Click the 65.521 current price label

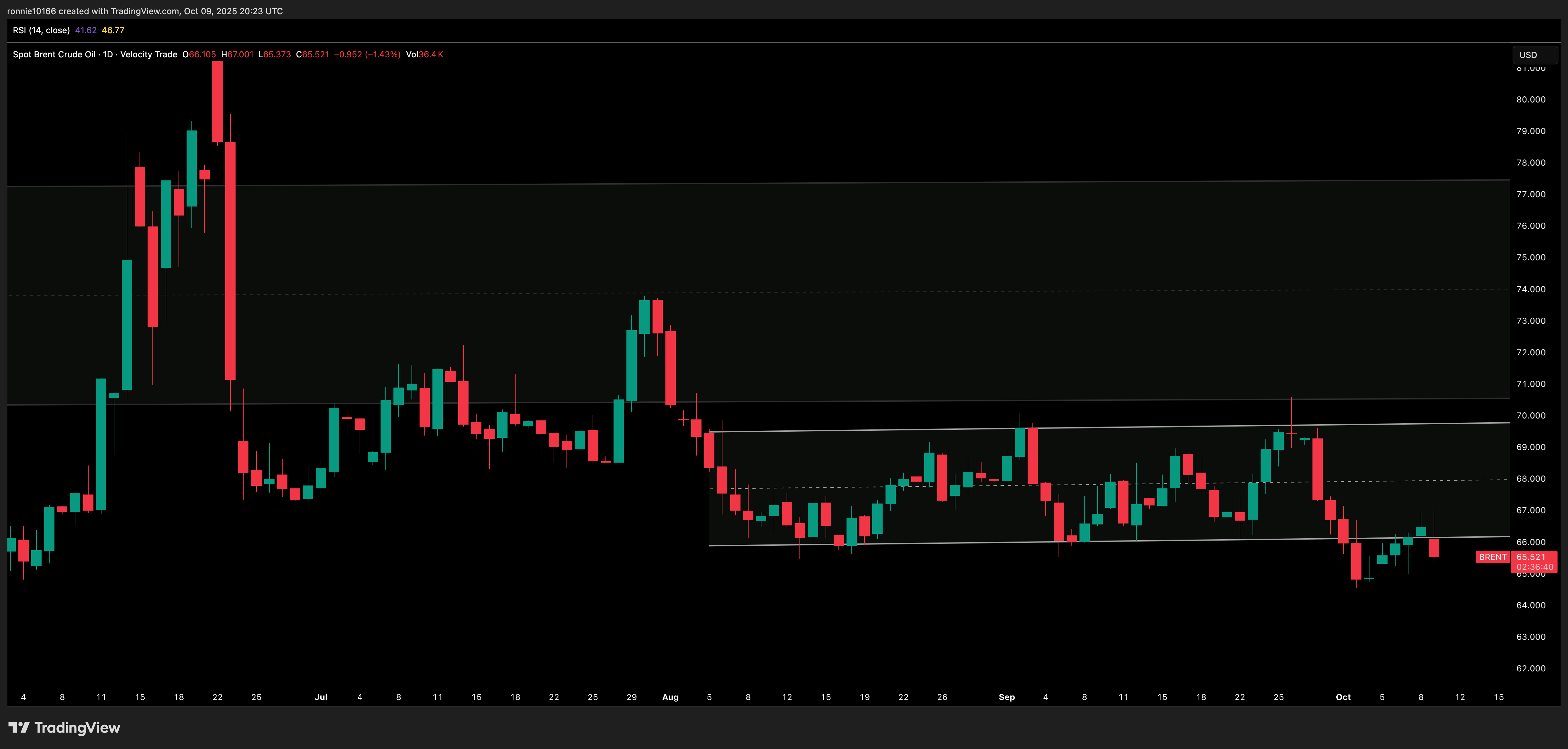click(1531, 557)
